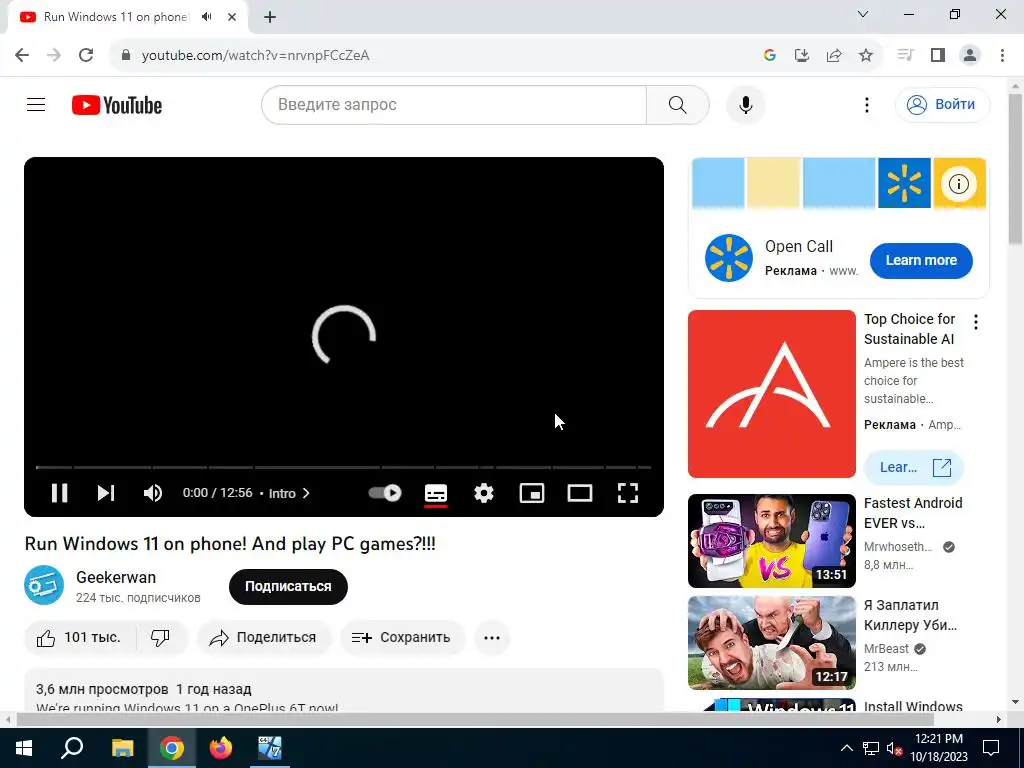Go to the YouTube home logo
Image resolution: width=1024 pixels, height=768 pixels.
pos(117,105)
